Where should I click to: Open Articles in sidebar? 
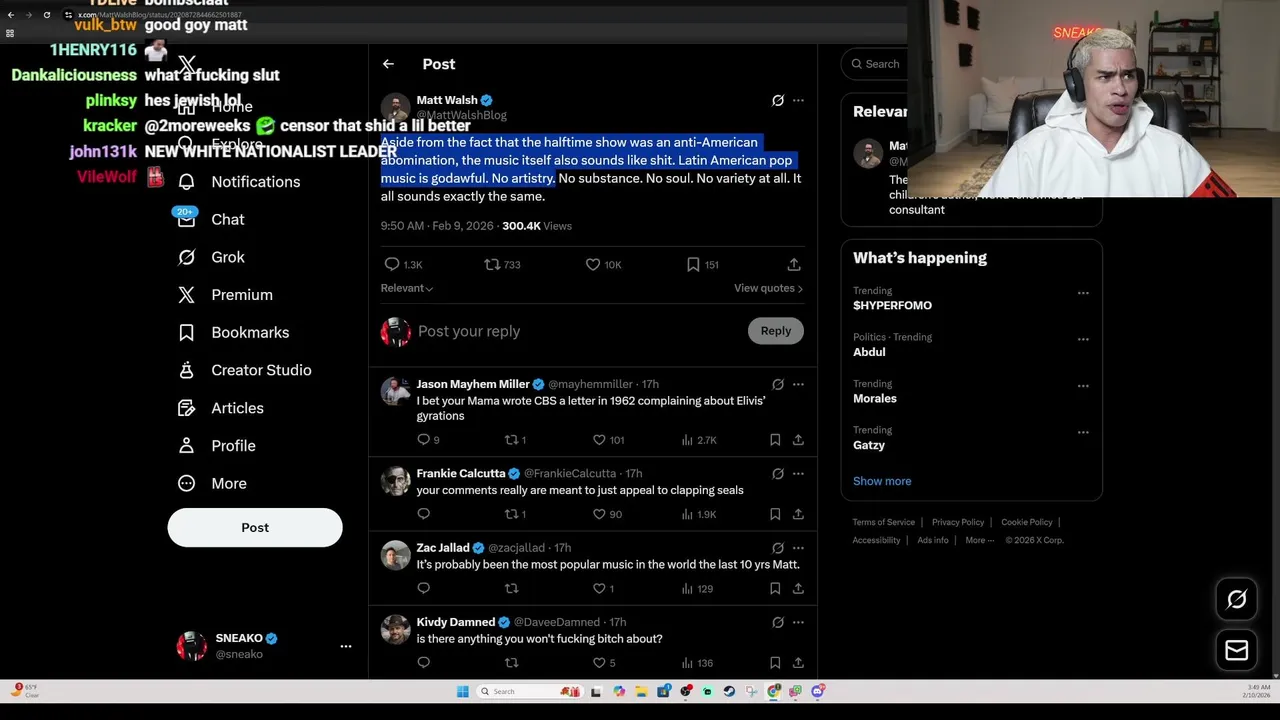click(221, 408)
